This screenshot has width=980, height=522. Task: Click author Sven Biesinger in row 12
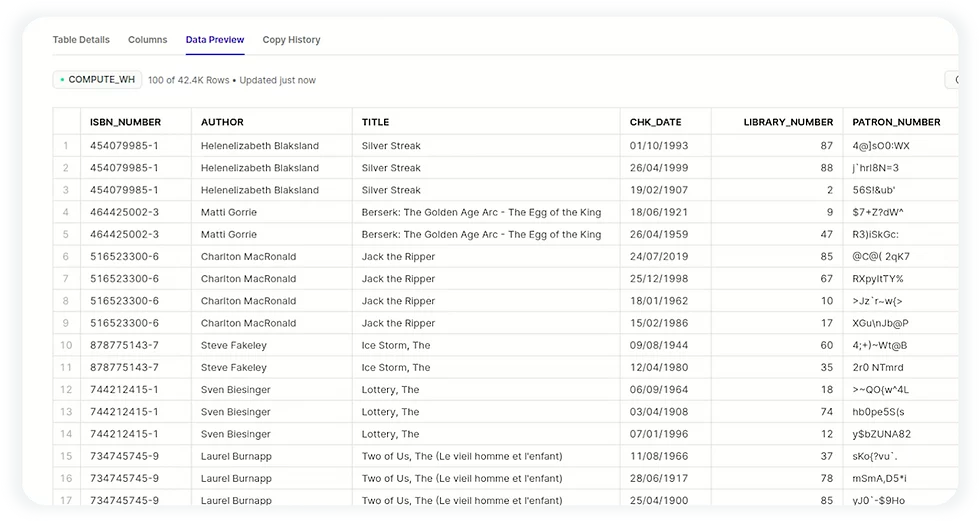[236, 389]
